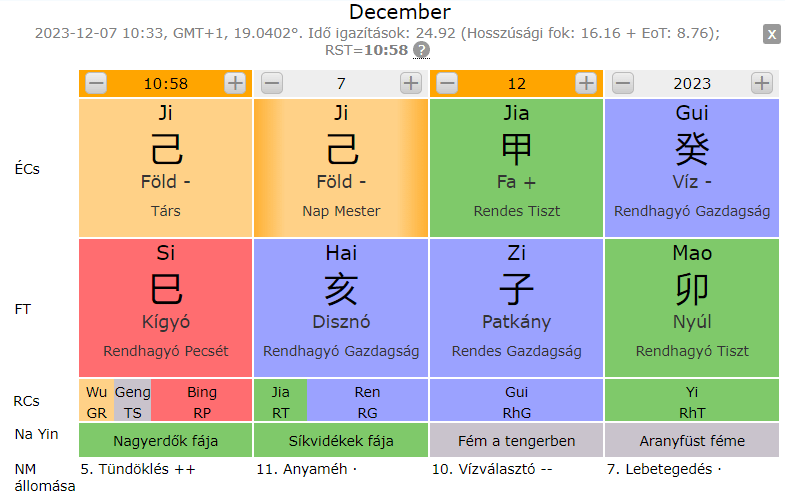Click the Zi Patkány month branch
785x492 pixels.
pos(516,307)
